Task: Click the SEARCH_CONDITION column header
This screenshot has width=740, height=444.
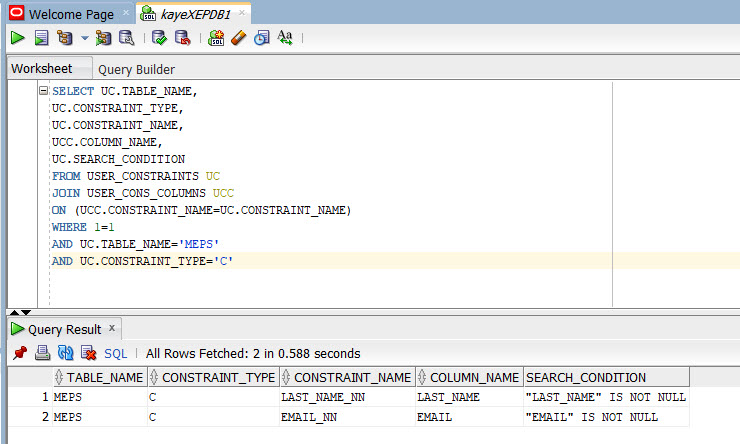Action: point(606,377)
